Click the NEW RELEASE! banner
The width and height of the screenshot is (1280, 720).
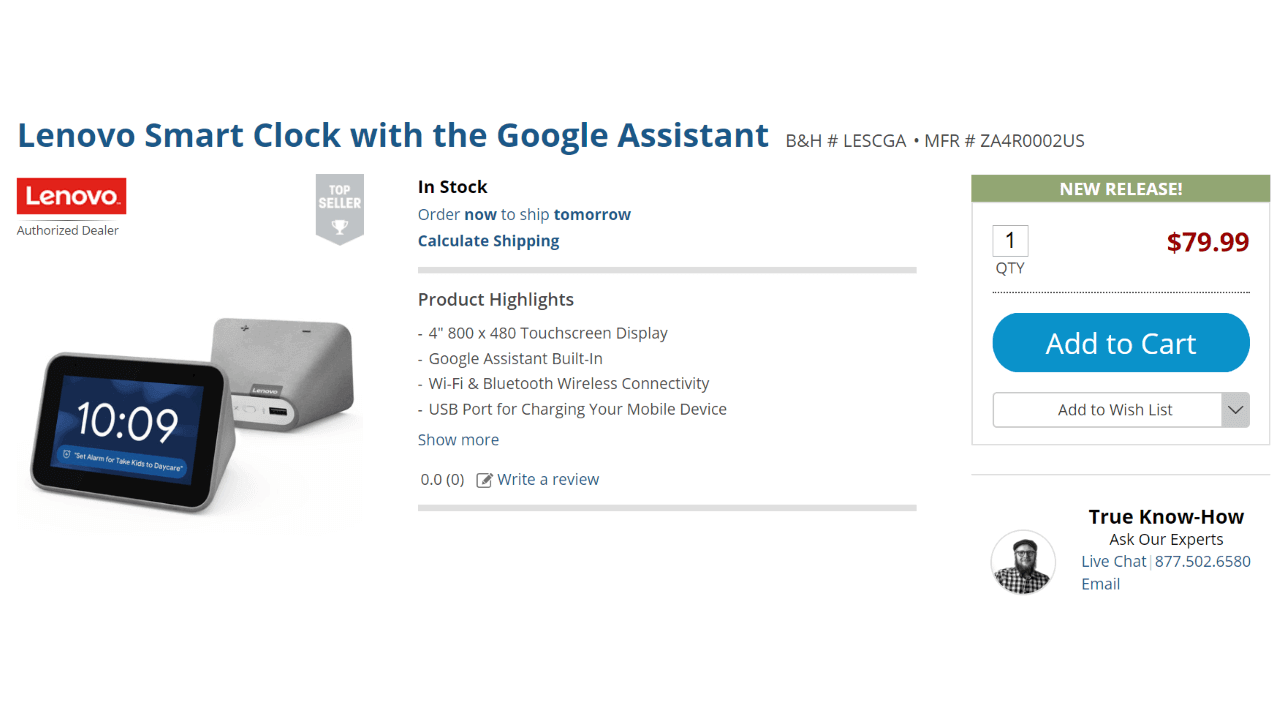(1120, 189)
